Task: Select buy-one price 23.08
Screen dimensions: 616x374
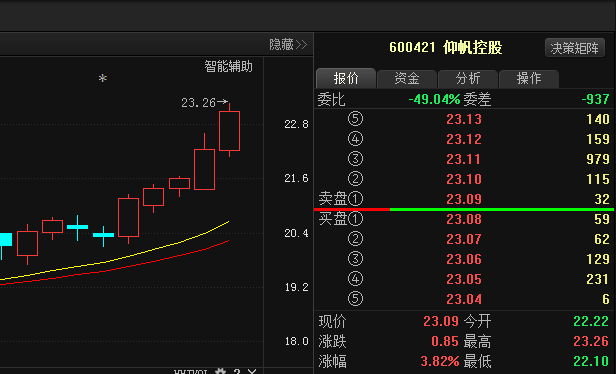Action: pyautogui.click(x=464, y=219)
